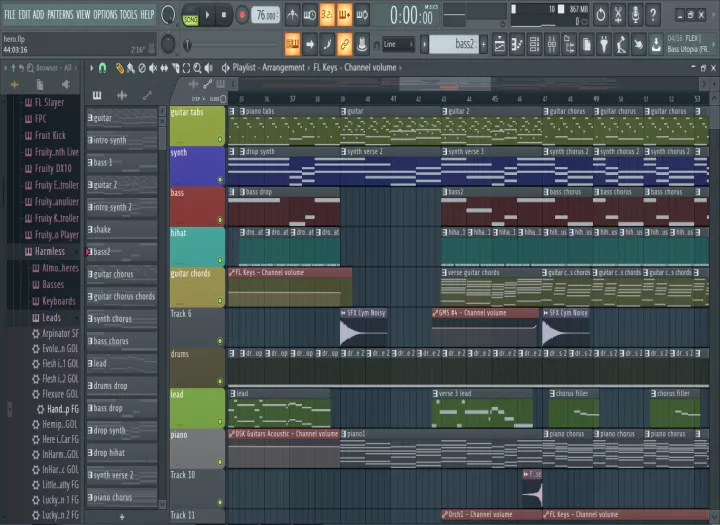Viewport: 720px width, 525px height.
Task: Mute the synth track green dot
Action: pos(220,180)
